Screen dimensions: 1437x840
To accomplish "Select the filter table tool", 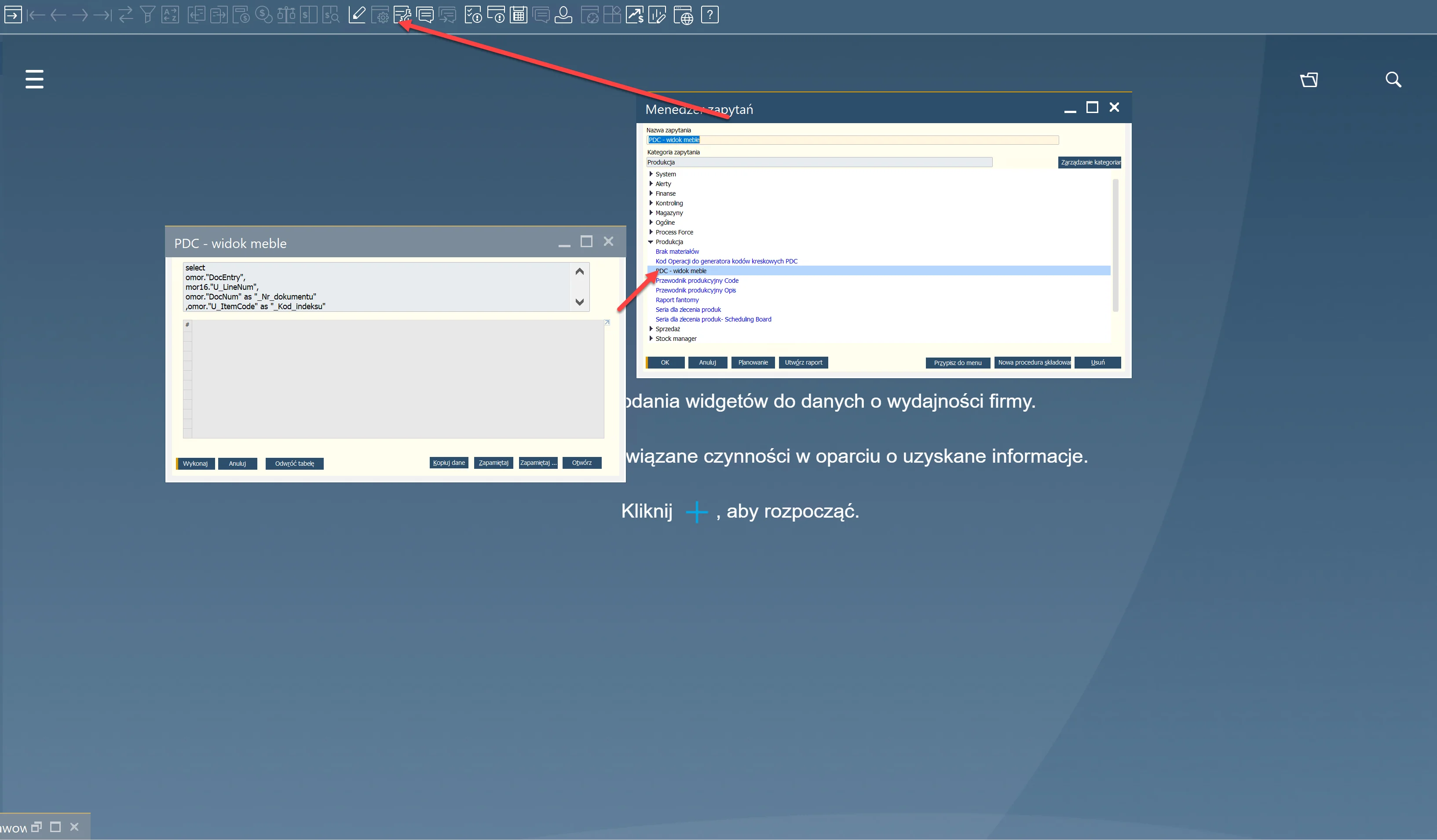I will (x=147, y=14).
